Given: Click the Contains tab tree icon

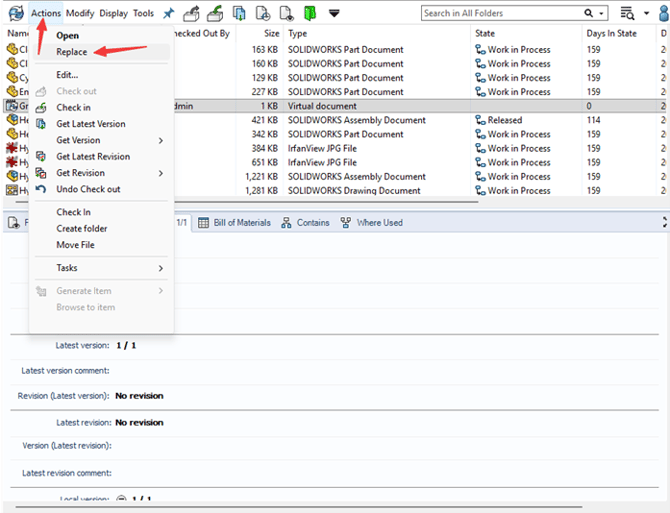Looking at the screenshot, I should [286, 223].
